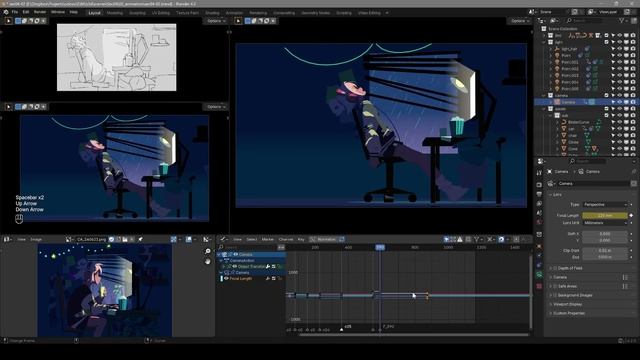Adjust the Clip Start value field
This screenshot has width=640, height=360.
pos(605,251)
